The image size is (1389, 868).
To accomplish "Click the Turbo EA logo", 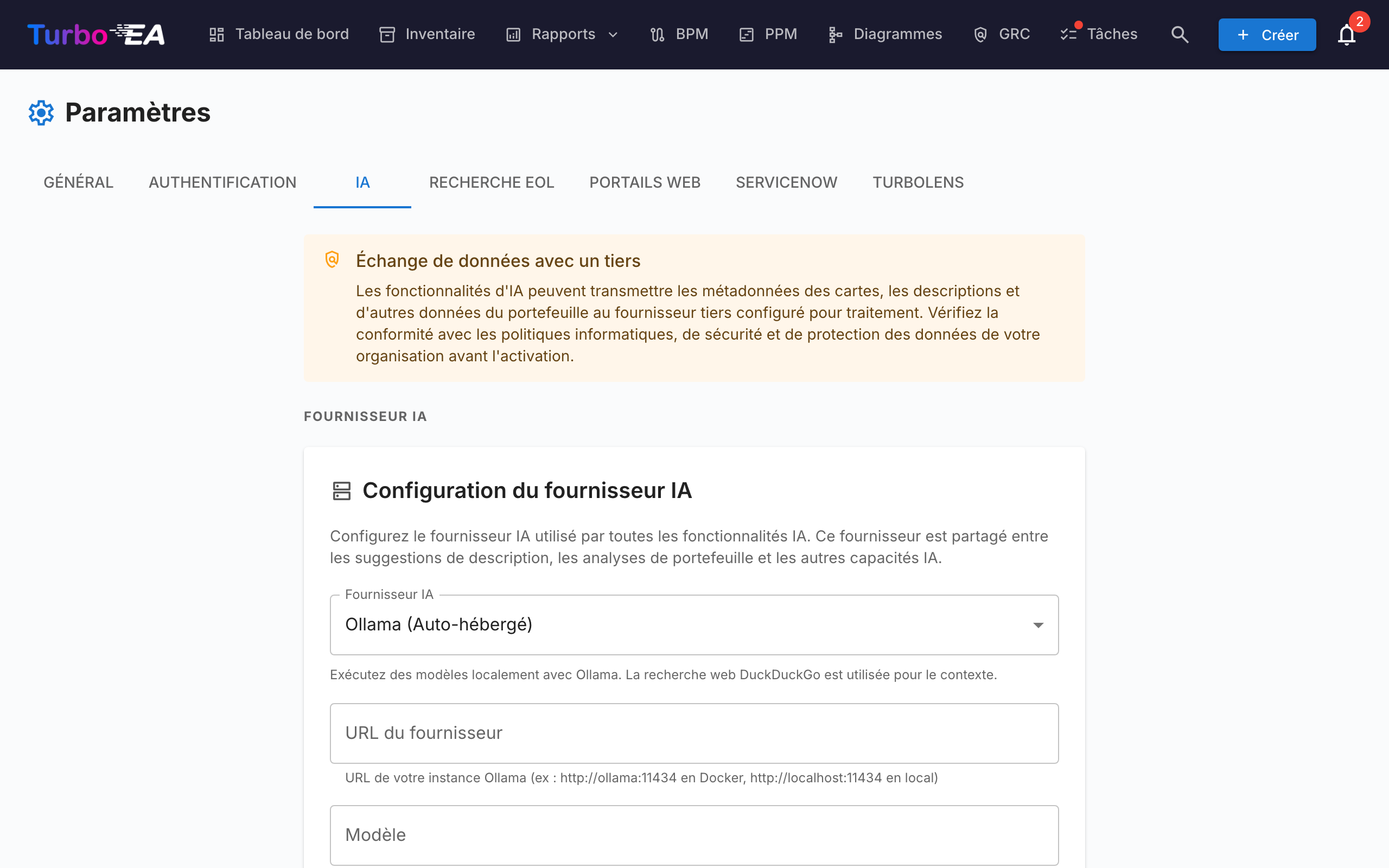I will click(x=96, y=34).
